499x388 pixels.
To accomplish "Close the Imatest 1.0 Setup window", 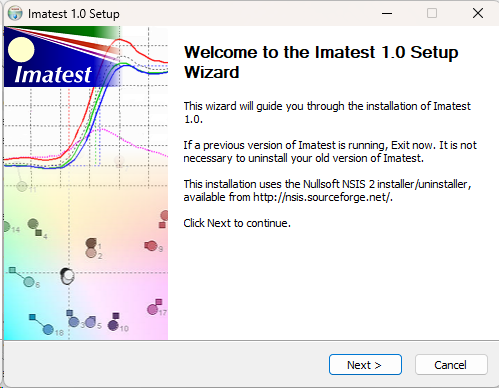I will 478,13.
